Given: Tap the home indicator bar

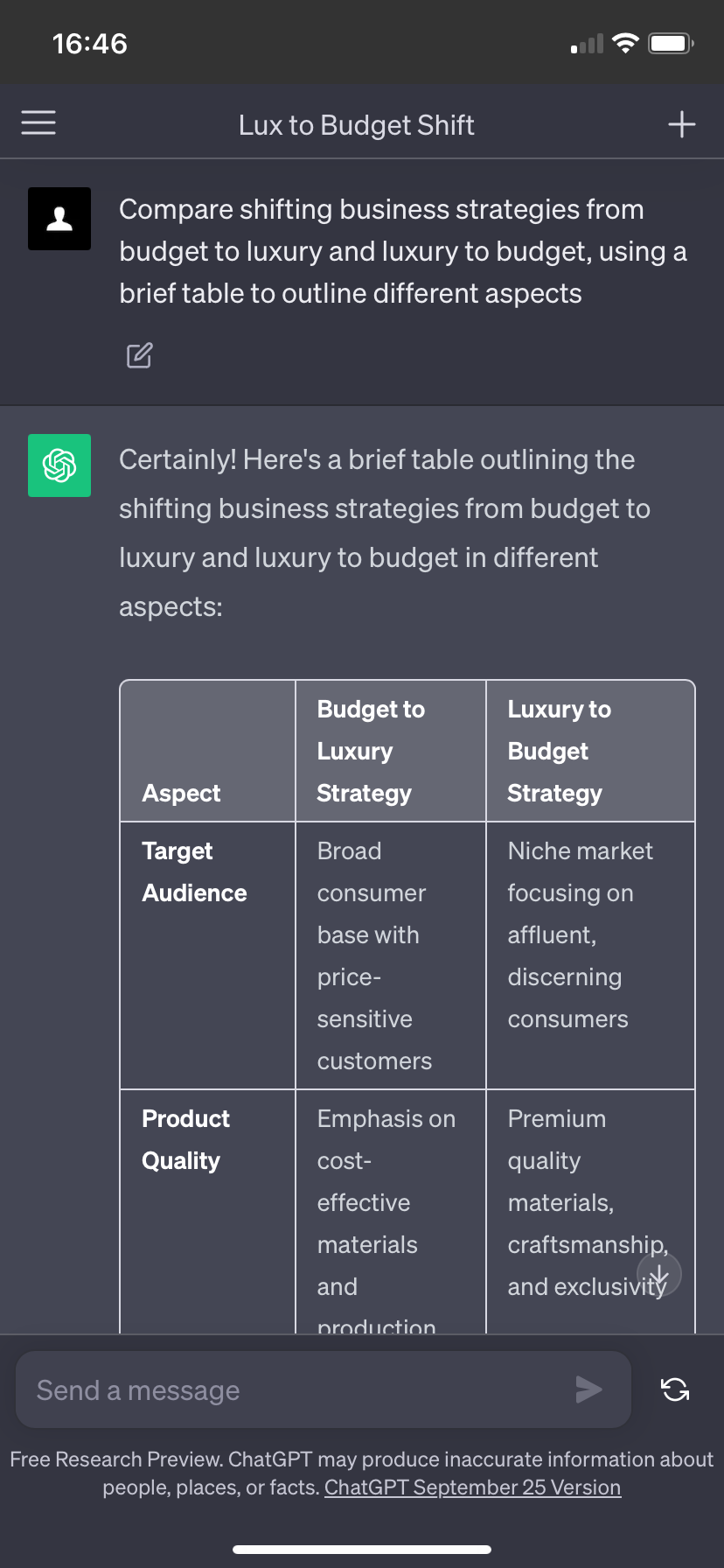Looking at the screenshot, I should point(362,1549).
